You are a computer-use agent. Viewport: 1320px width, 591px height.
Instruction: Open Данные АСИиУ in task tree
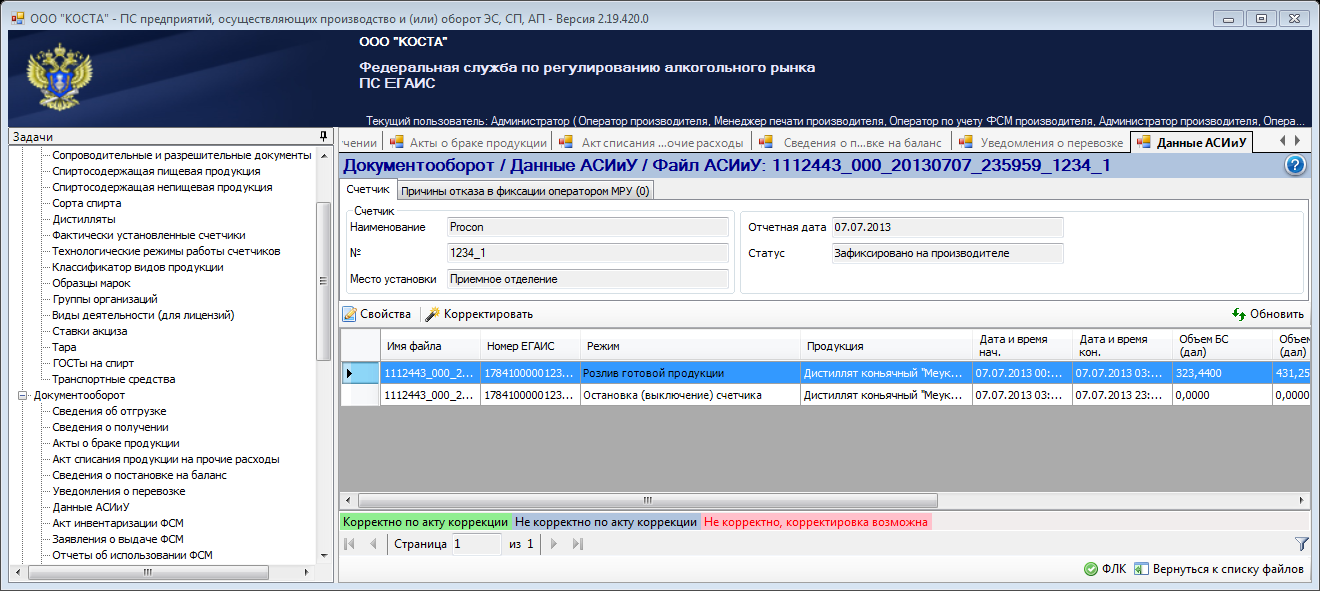coord(93,507)
